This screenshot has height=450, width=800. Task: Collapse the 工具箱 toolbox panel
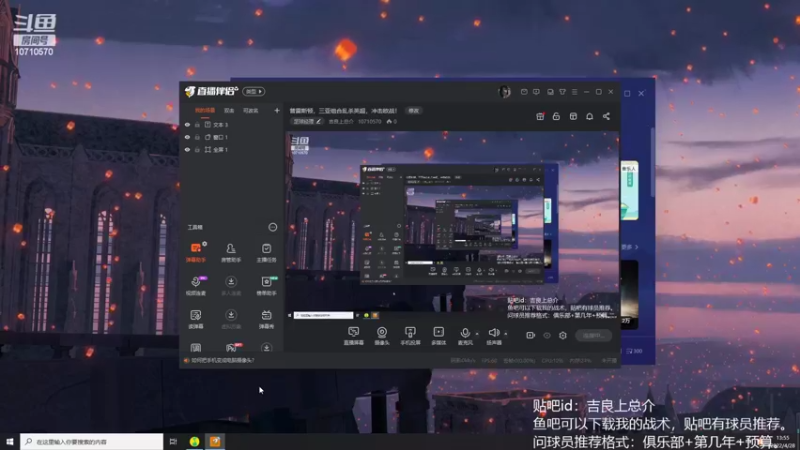pyautogui.click(x=272, y=227)
